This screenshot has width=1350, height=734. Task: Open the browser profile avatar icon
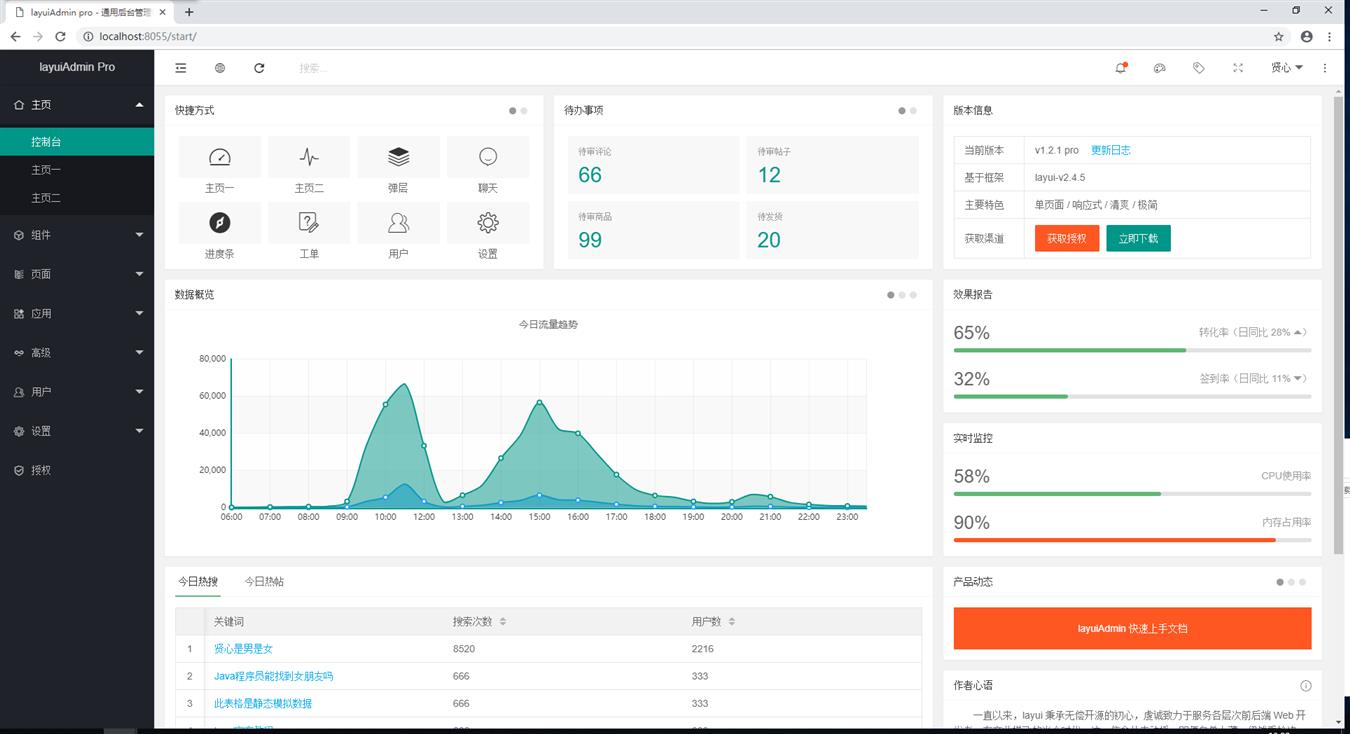[1306, 36]
